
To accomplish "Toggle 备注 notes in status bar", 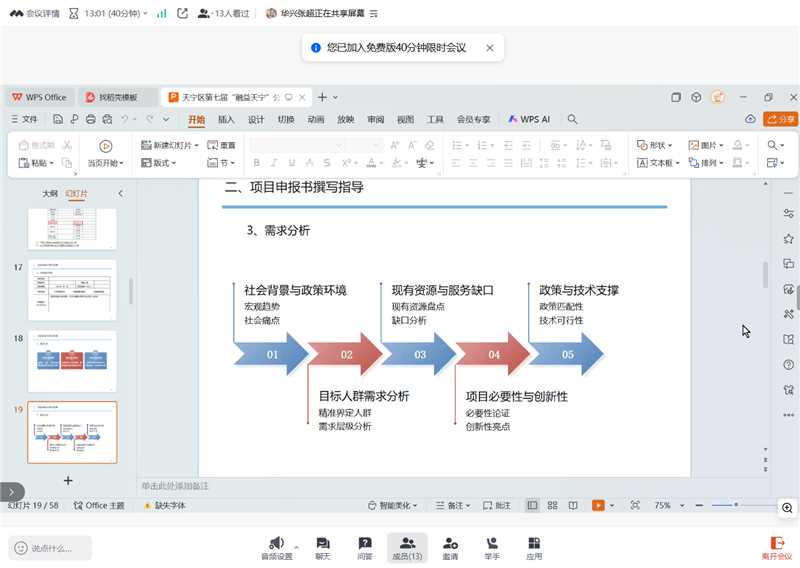I will [453, 505].
